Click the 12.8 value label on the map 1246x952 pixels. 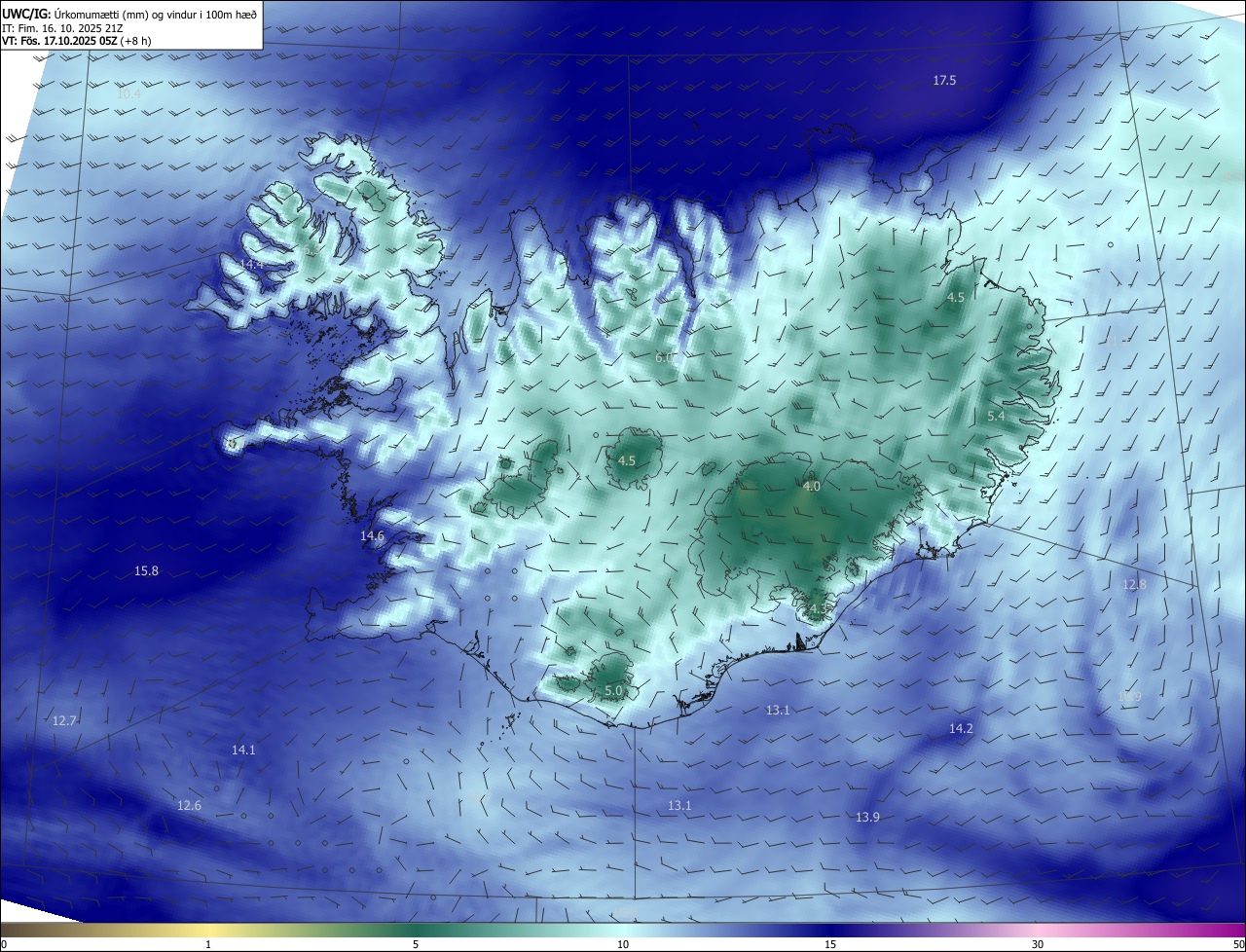point(1134,585)
